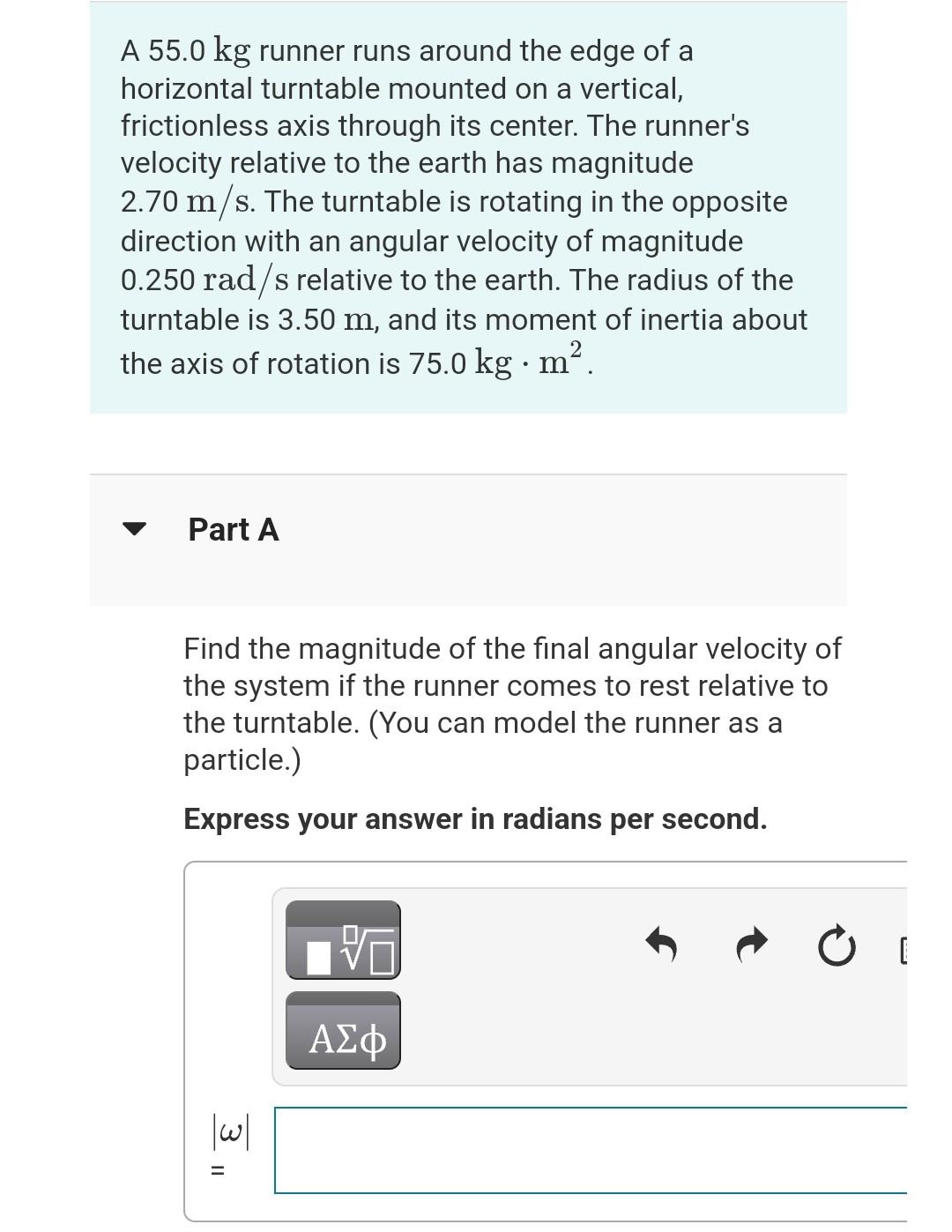Open the keyboard shortcuts icon
The width and height of the screenshot is (952, 1232).
pos(910,945)
